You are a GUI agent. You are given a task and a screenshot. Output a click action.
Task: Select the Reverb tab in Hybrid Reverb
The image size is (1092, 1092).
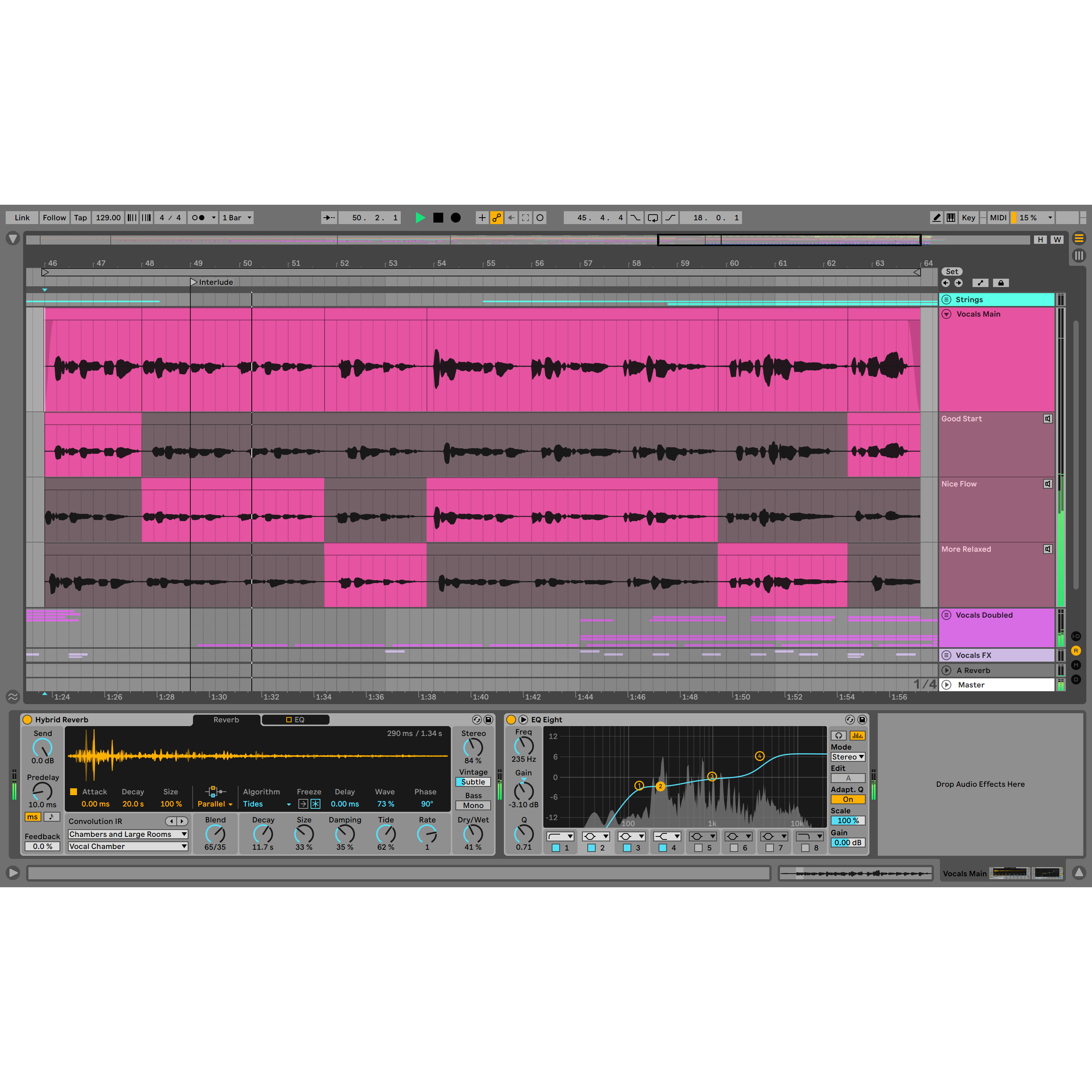pyautogui.click(x=226, y=720)
